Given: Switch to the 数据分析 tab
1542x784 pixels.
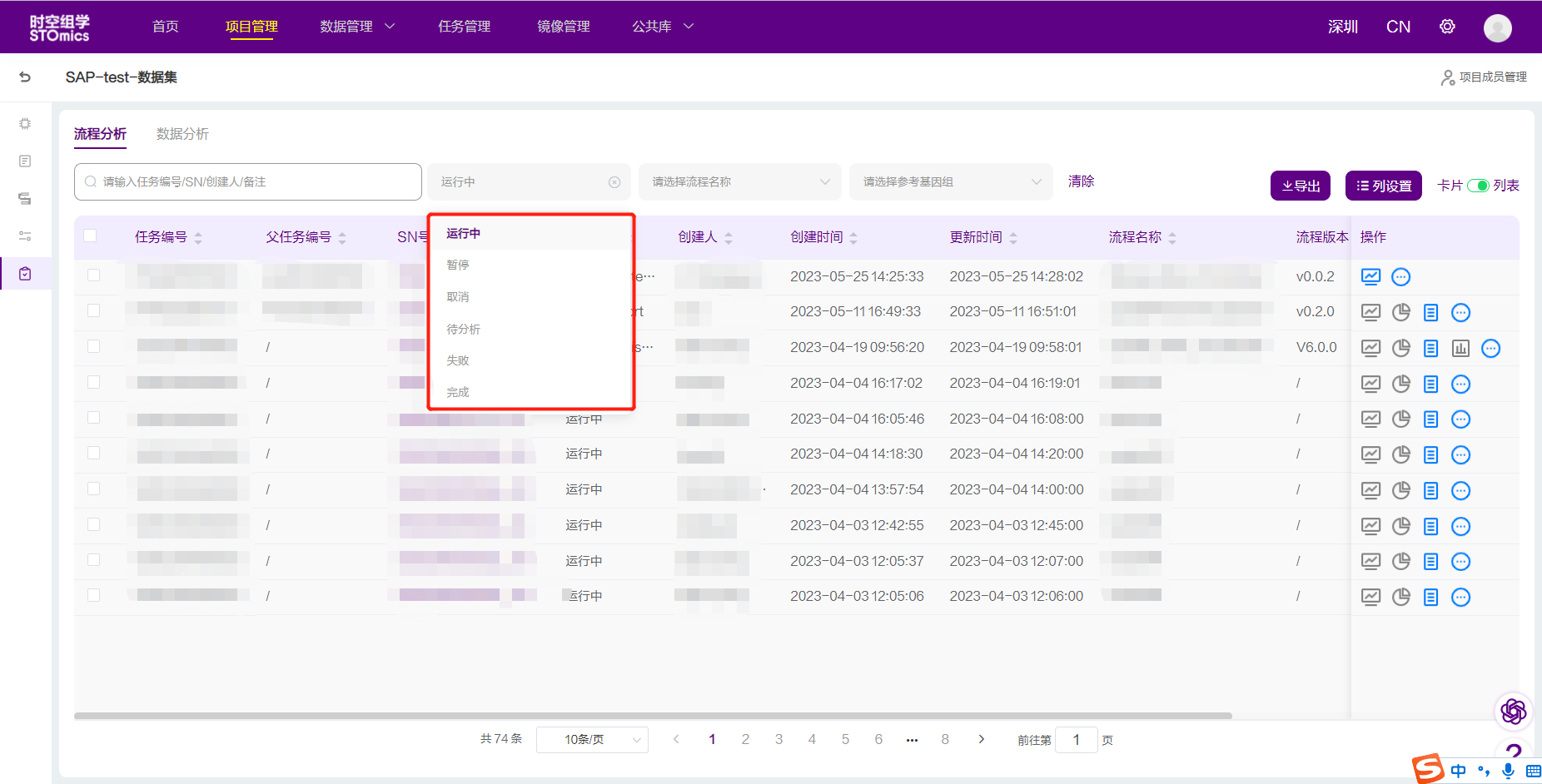Looking at the screenshot, I should pos(182,134).
